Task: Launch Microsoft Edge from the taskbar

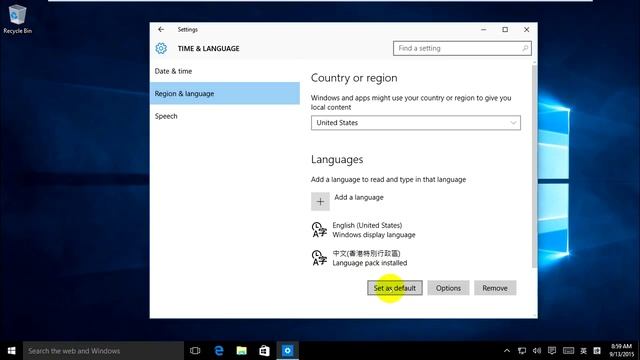Action: (x=219, y=351)
